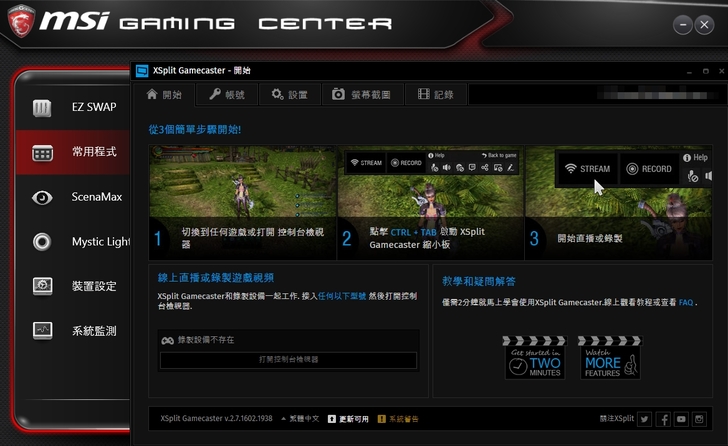Viewport: 728px width, 446px height.
Task: Click CTRL + TAB shortcut text
Action: pyautogui.click(x=413, y=233)
